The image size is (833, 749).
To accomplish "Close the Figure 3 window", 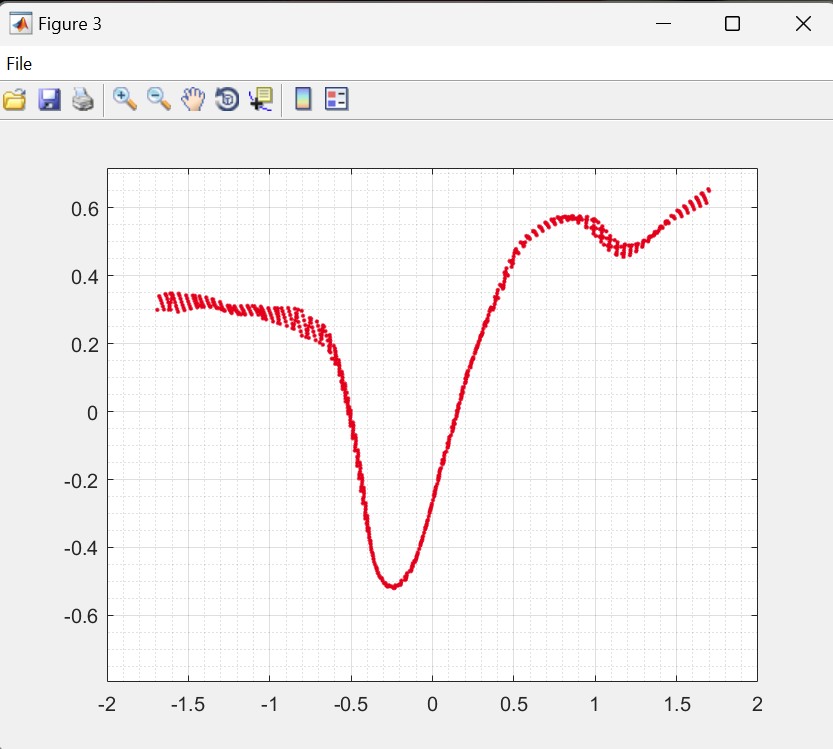I will click(x=802, y=24).
